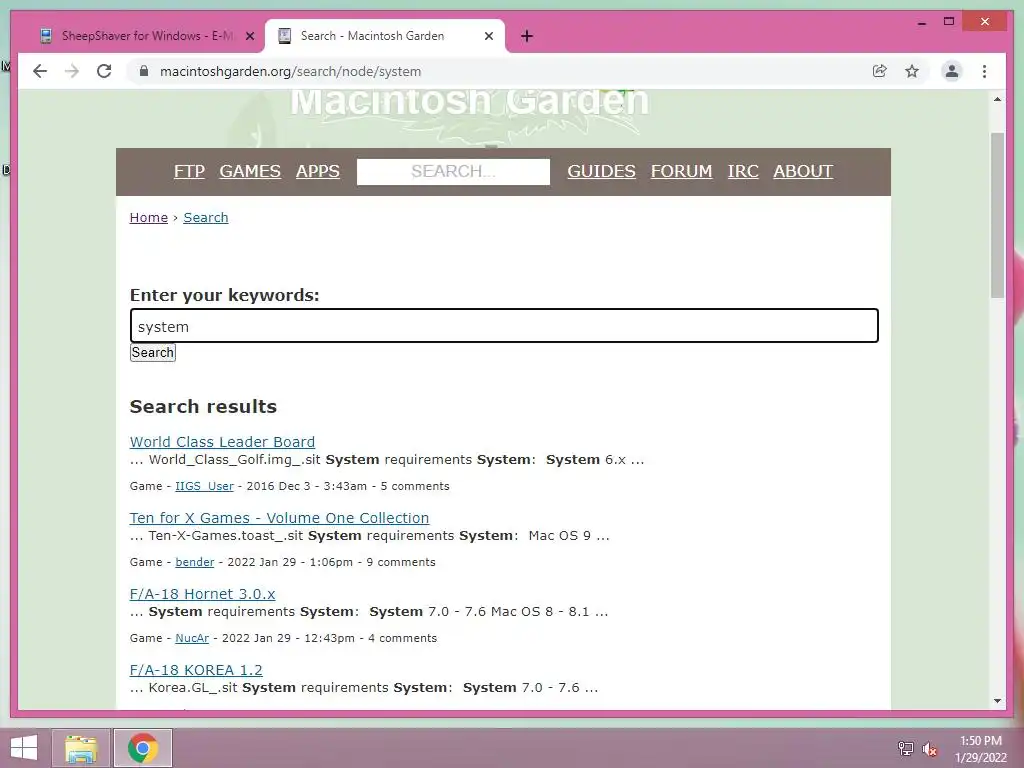
Task: Share this page via share icon
Action: coord(880,71)
